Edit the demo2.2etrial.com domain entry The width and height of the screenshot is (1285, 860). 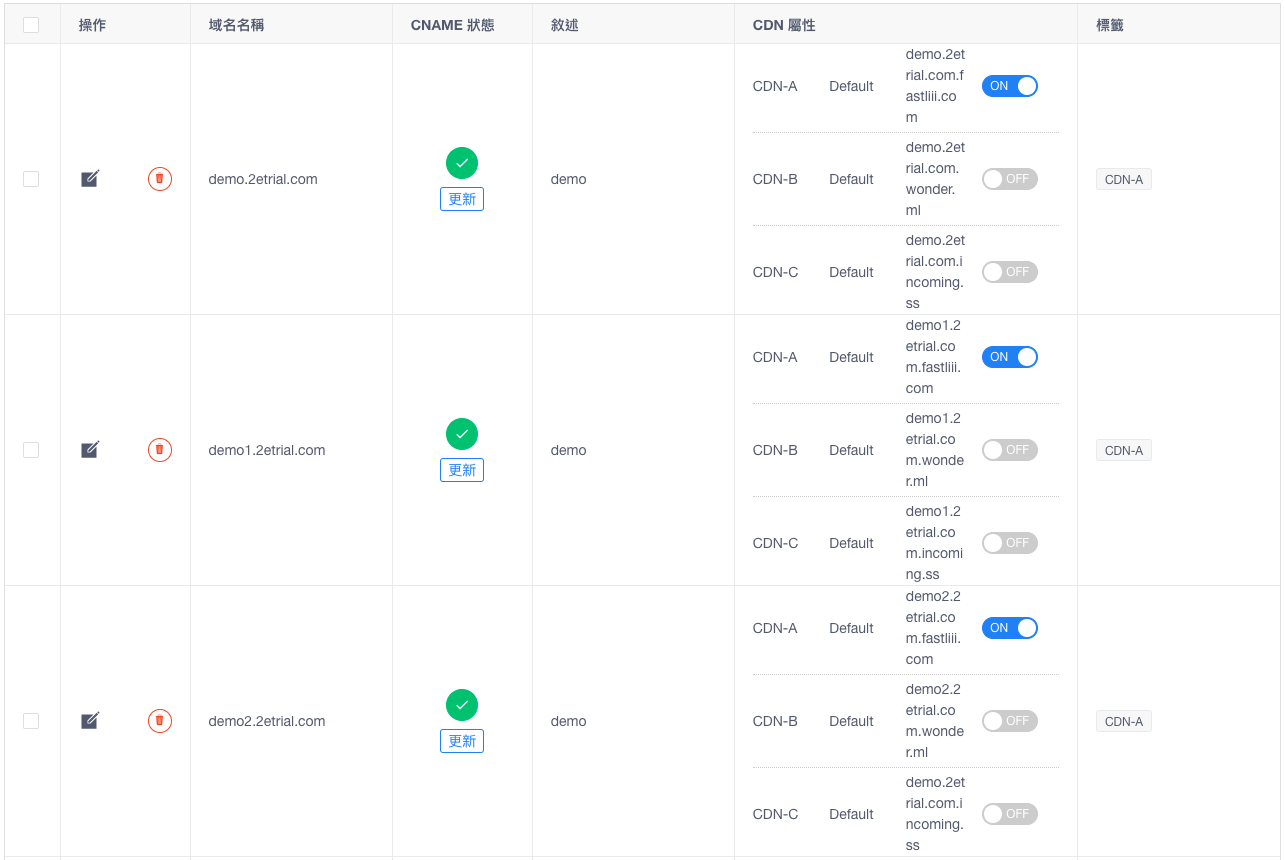point(90,721)
